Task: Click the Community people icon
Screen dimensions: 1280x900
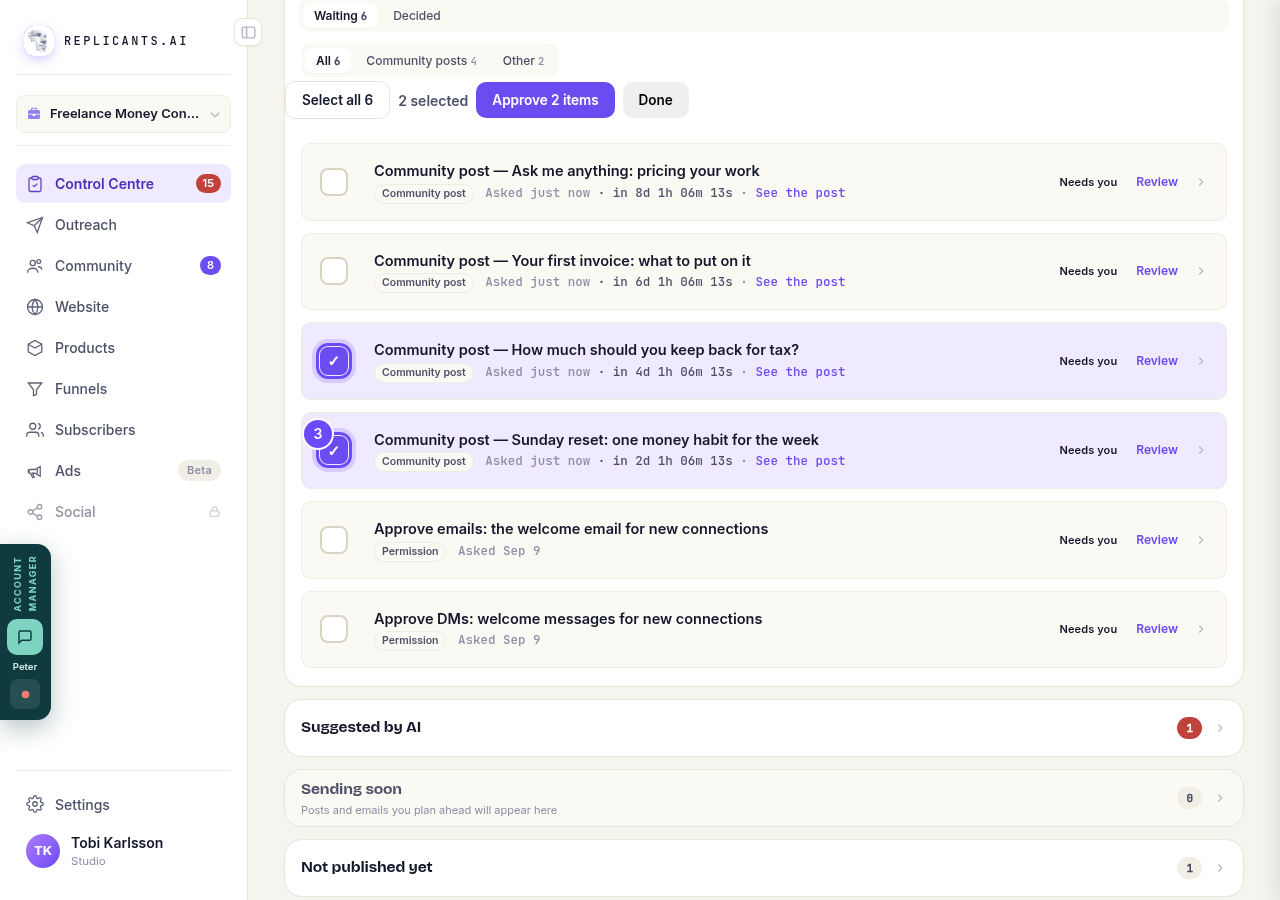Action: point(35,266)
